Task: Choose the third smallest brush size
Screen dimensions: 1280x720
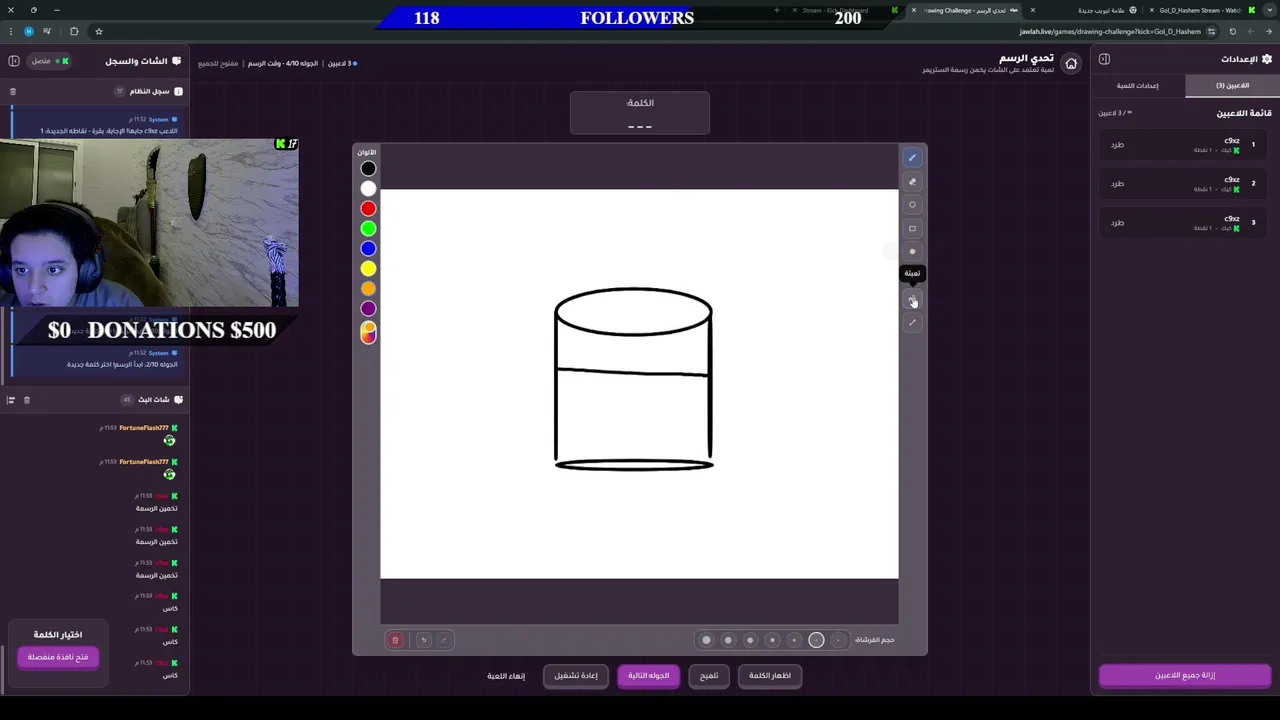Action: click(794, 640)
